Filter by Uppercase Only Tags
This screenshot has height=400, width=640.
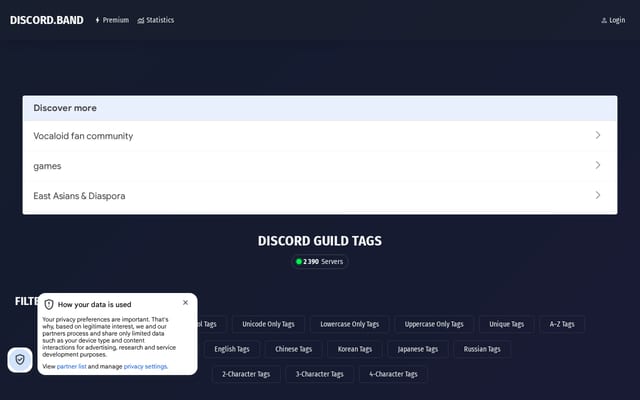(434, 324)
